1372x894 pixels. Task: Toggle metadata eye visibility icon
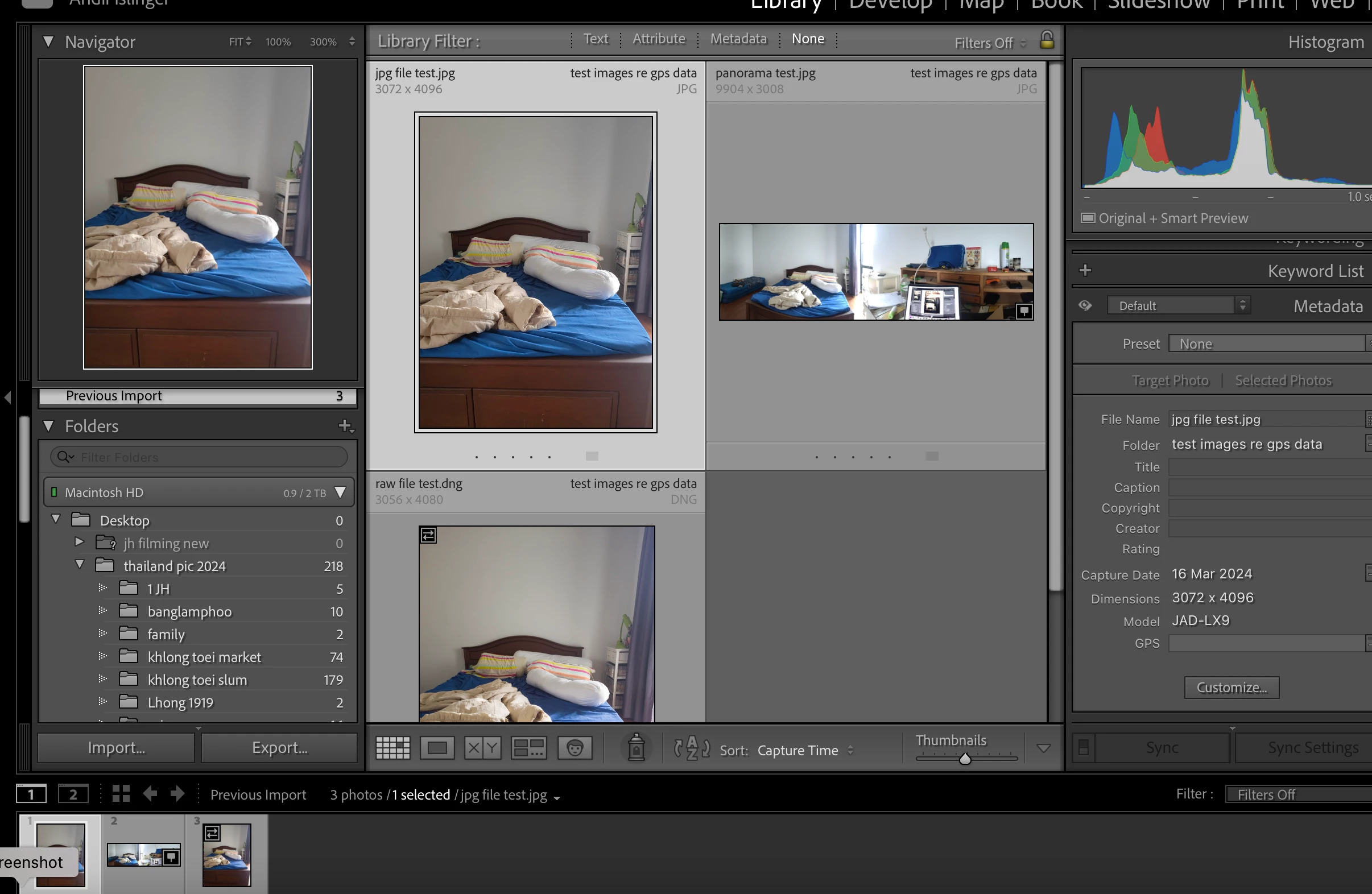pos(1085,305)
